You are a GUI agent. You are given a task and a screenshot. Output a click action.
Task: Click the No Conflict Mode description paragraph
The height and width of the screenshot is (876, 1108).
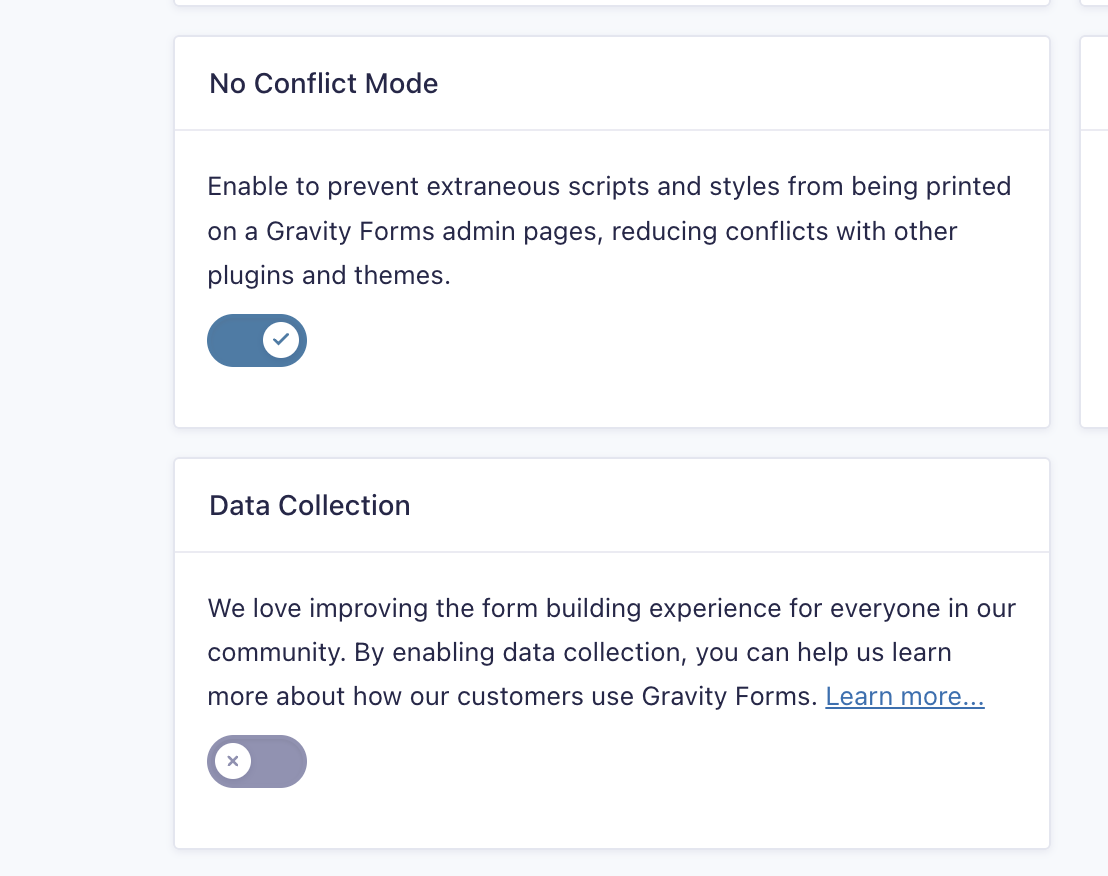click(609, 231)
